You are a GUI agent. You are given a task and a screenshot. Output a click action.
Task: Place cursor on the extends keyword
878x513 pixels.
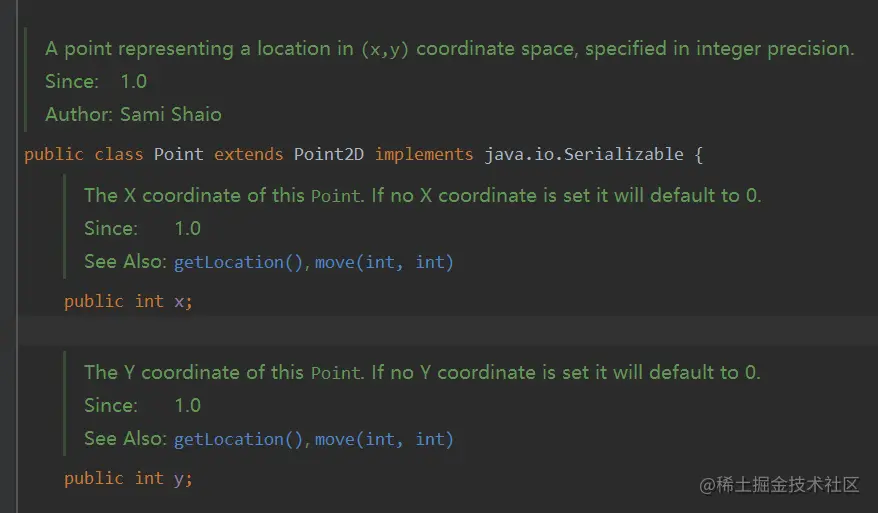click(x=248, y=154)
